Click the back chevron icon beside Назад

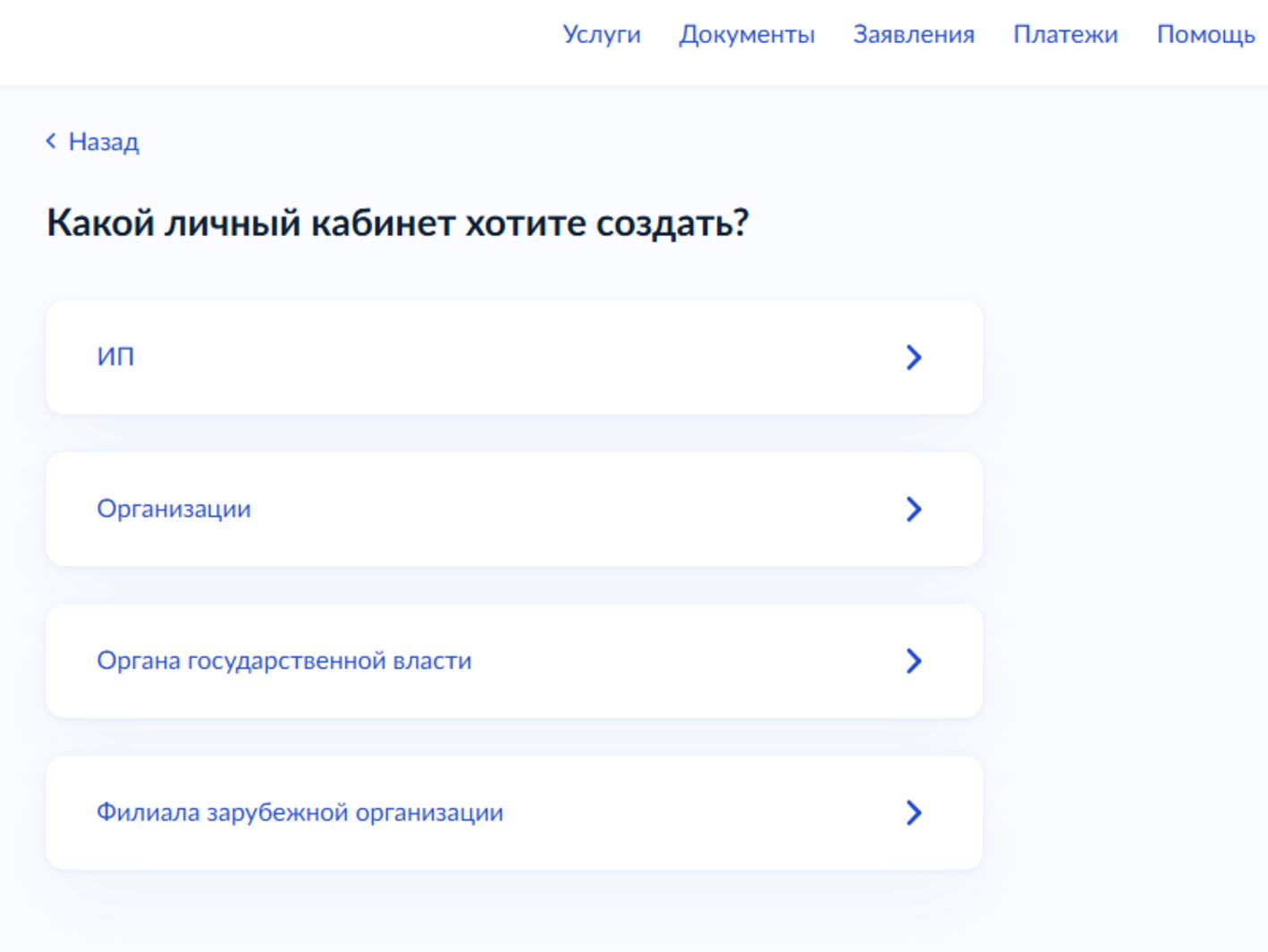(51, 141)
